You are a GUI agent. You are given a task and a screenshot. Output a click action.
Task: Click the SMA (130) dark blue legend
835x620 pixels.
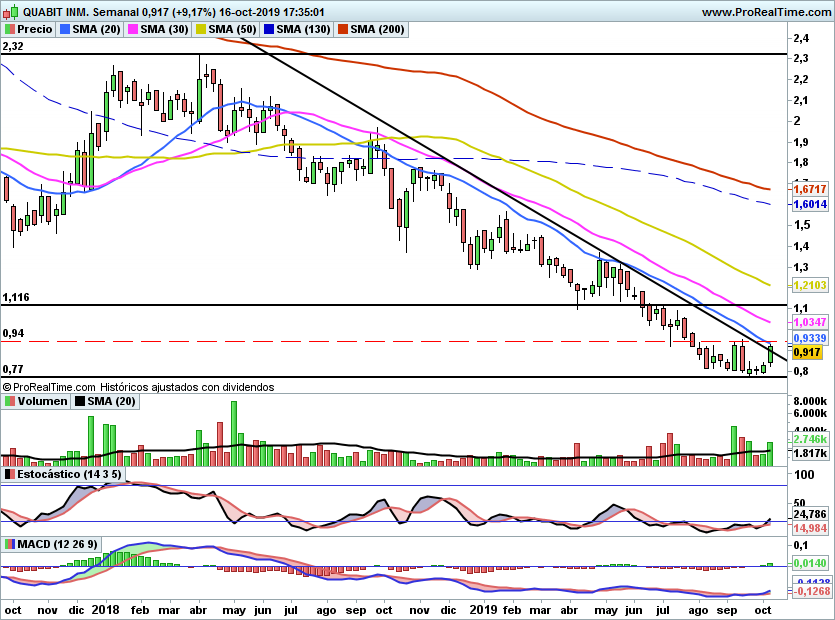(x=297, y=29)
